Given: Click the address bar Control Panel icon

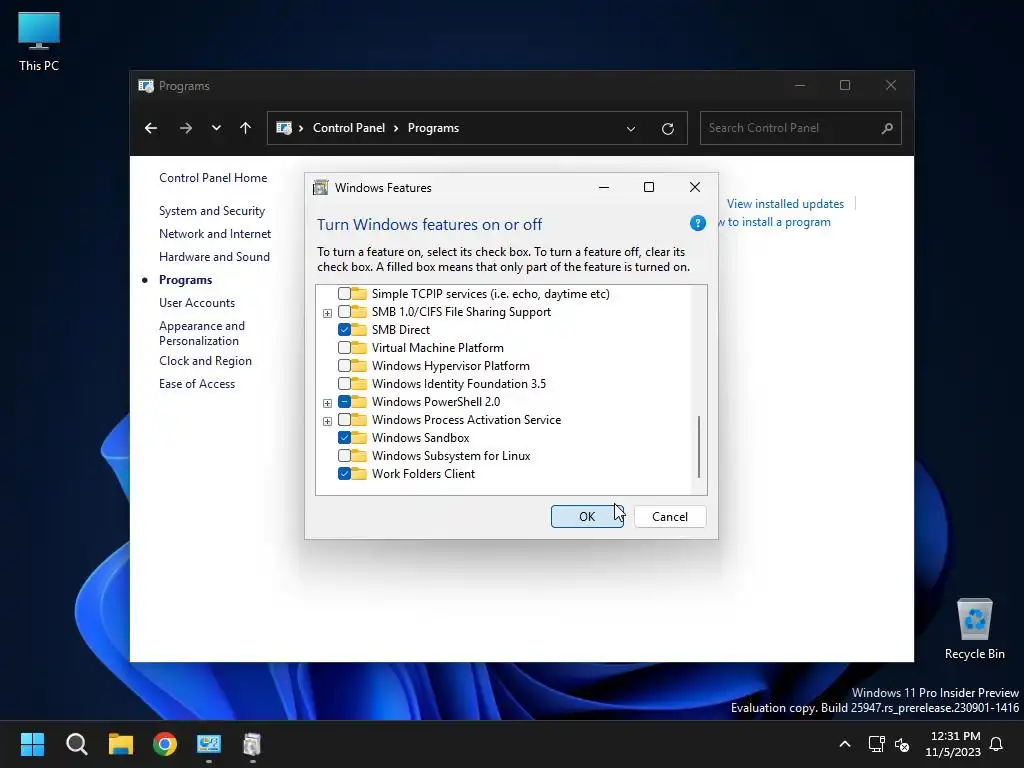Looking at the screenshot, I should [283, 128].
